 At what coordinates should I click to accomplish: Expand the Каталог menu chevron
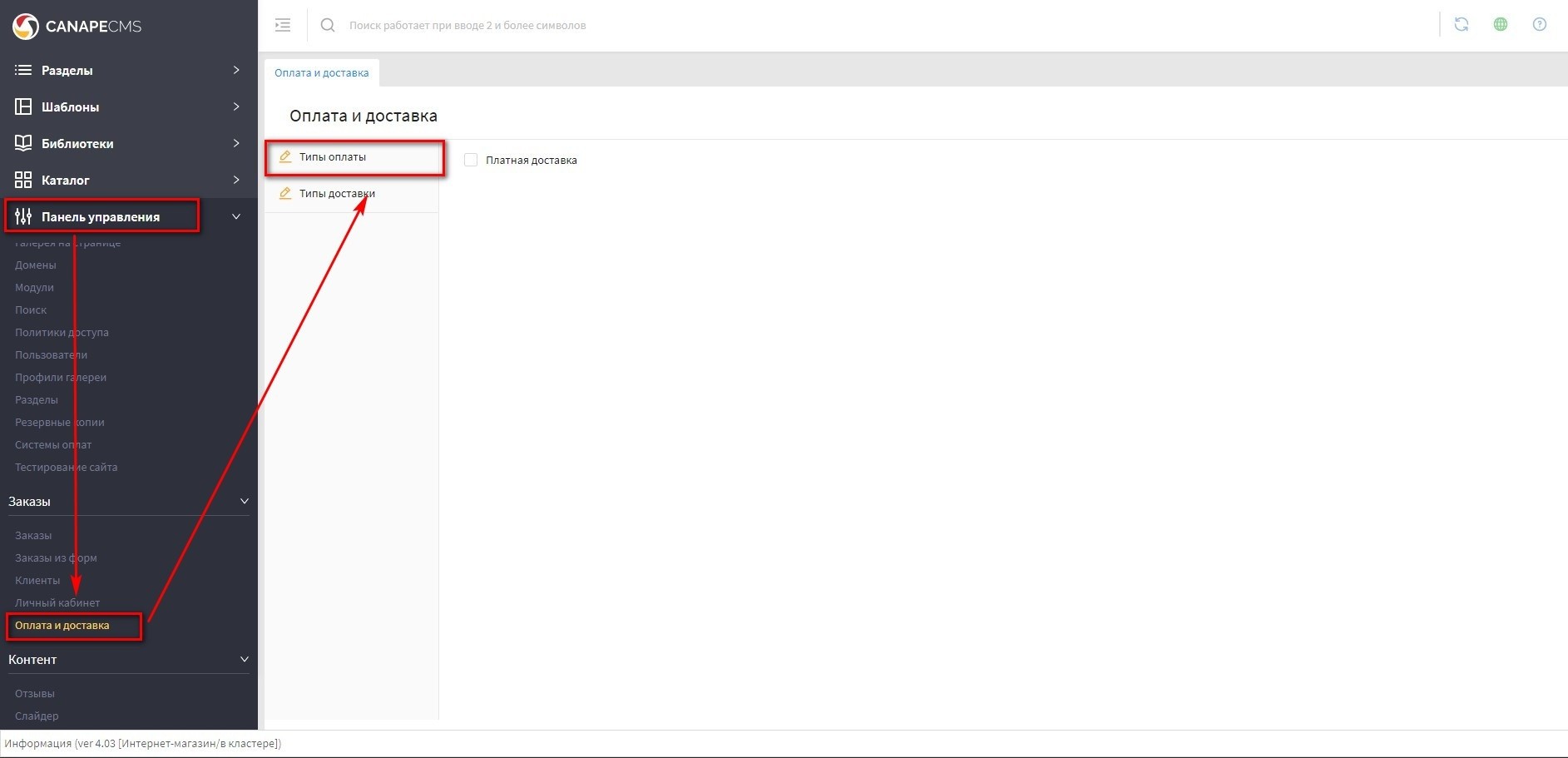pyautogui.click(x=236, y=180)
